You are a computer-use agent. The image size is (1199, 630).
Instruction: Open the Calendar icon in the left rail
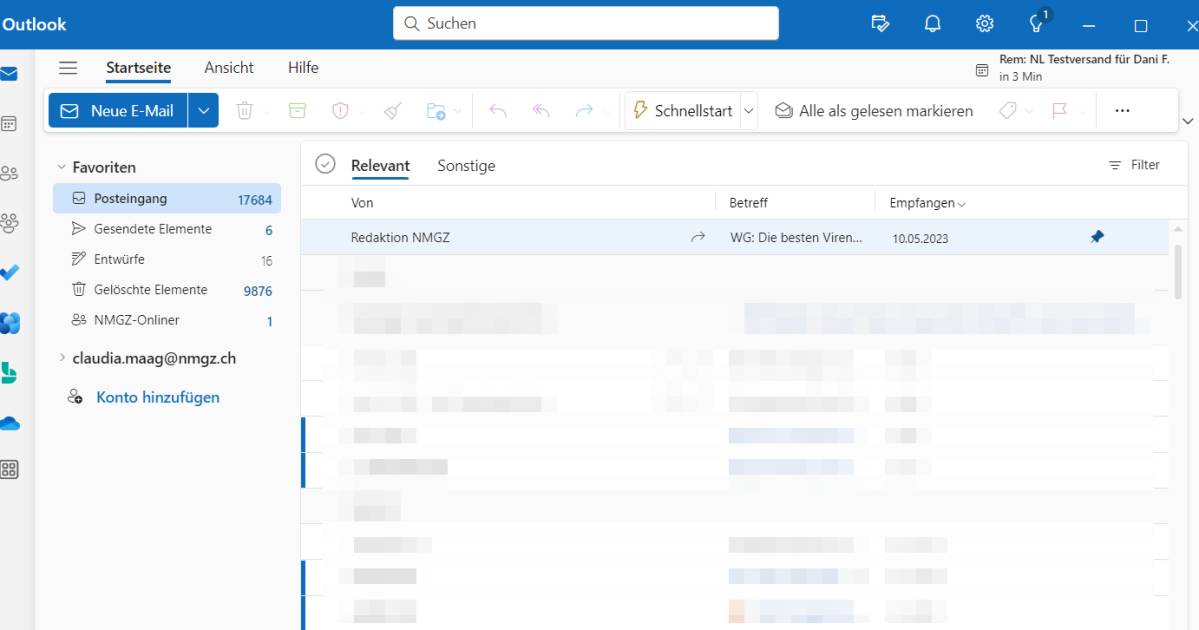pos(15,122)
